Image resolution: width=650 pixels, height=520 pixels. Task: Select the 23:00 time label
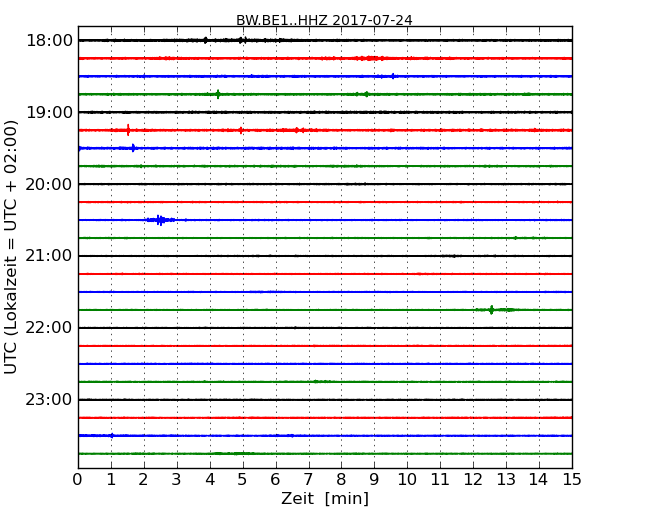point(49,400)
